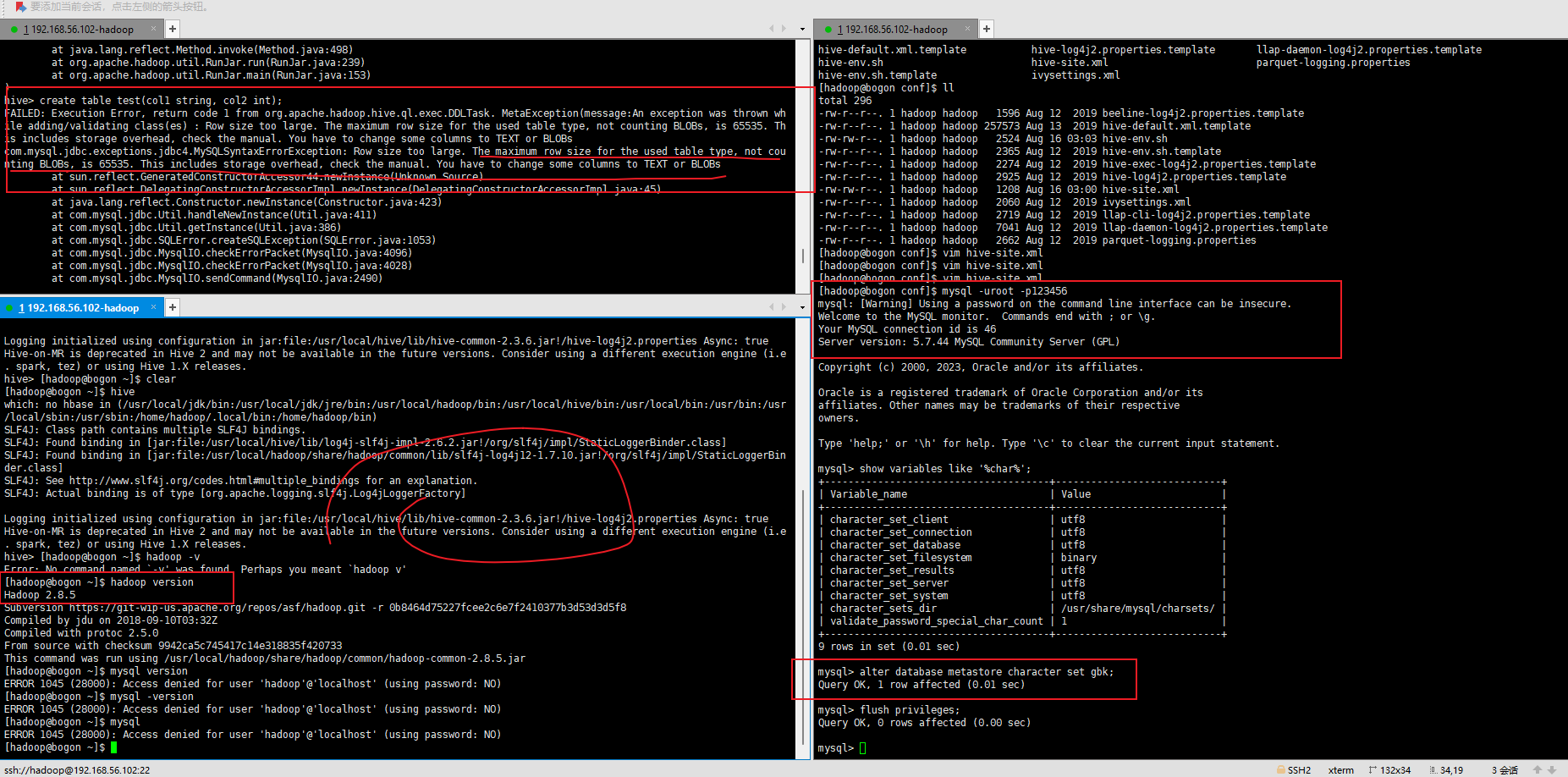The height and width of the screenshot is (777, 1568).
Task: Click the 132x34 terminal size indicator
Action: pos(1395,770)
